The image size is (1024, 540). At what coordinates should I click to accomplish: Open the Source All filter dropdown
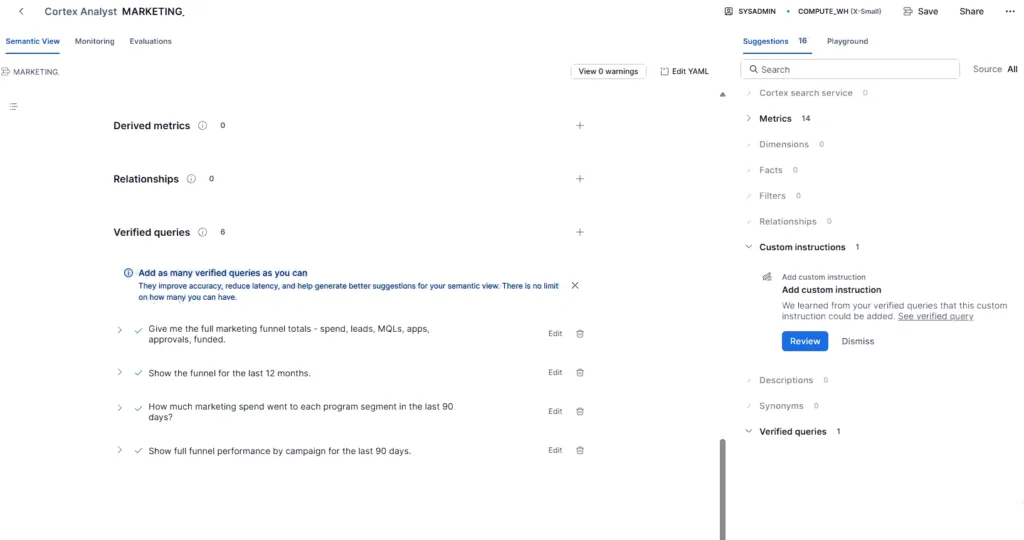pos(995,69)
